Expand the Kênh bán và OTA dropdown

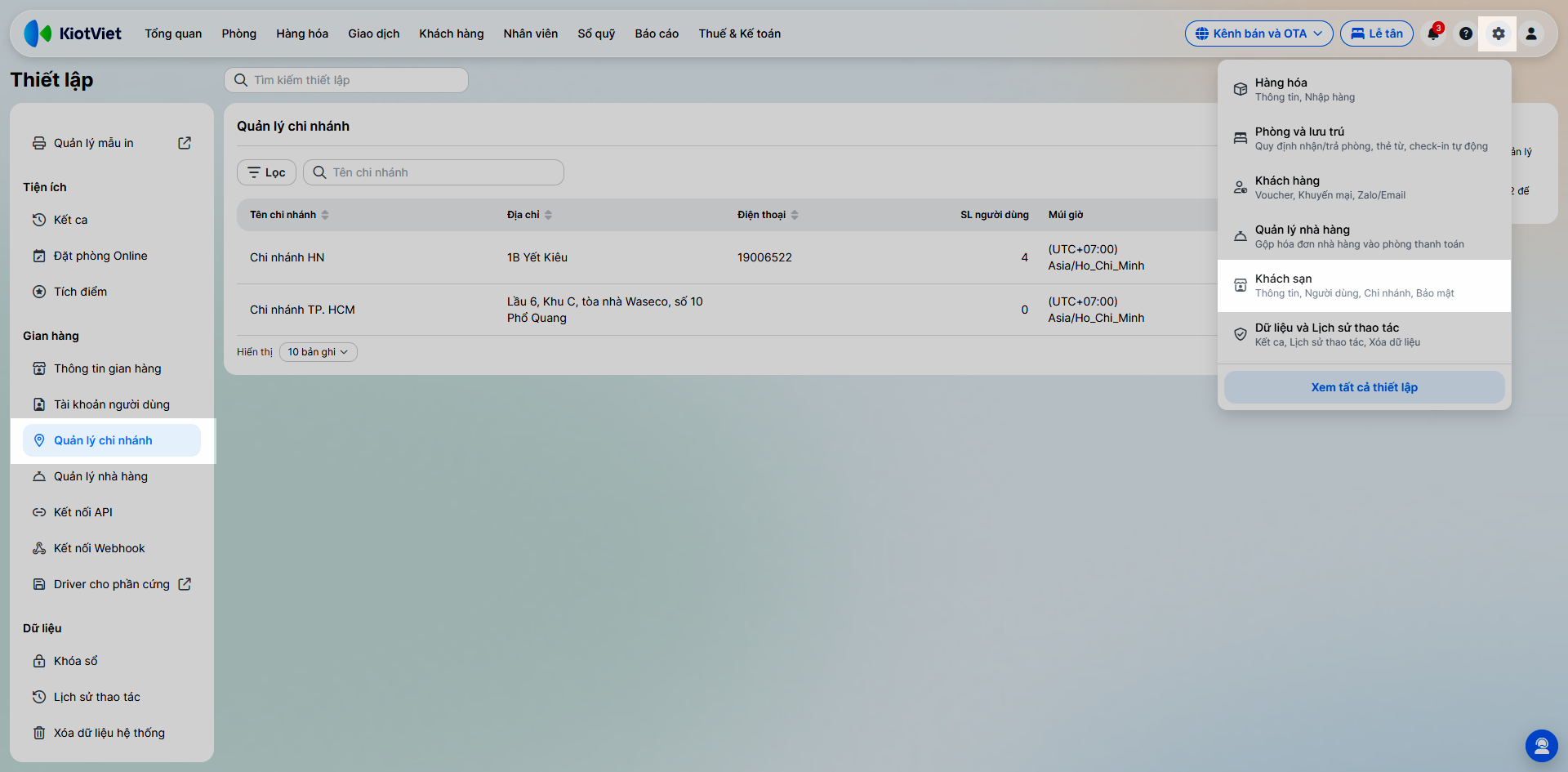(x=1258, y=33)
